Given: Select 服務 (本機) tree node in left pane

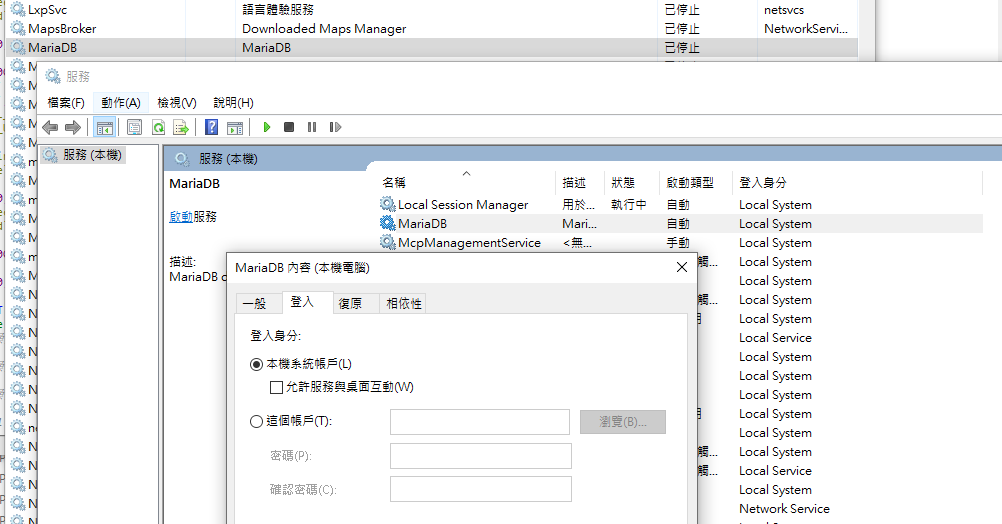Looking at the screenshot, I should tap(92, 155).
